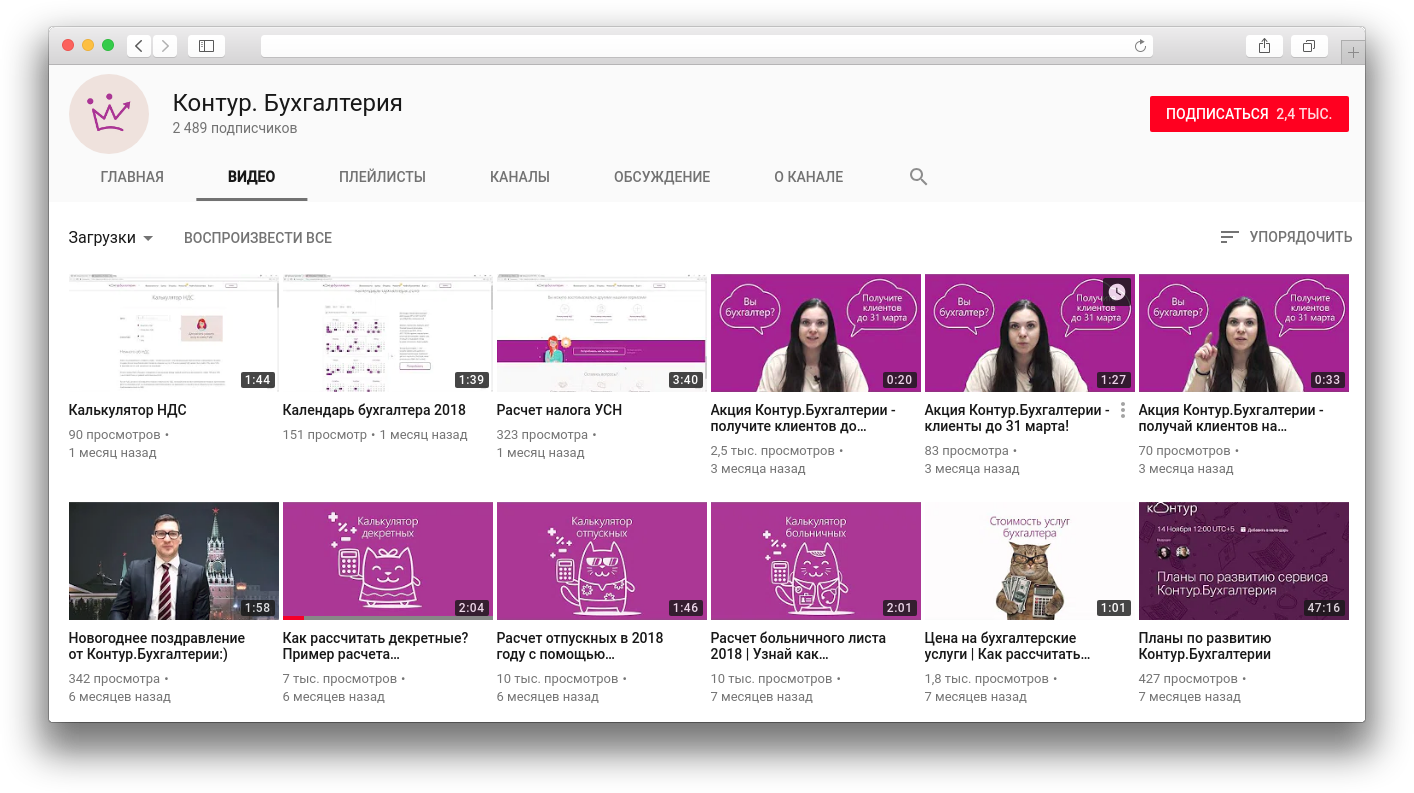Click the '342 просмотра' view count
This screenshot has height=793, width=1414.
[x=114, y=679]
